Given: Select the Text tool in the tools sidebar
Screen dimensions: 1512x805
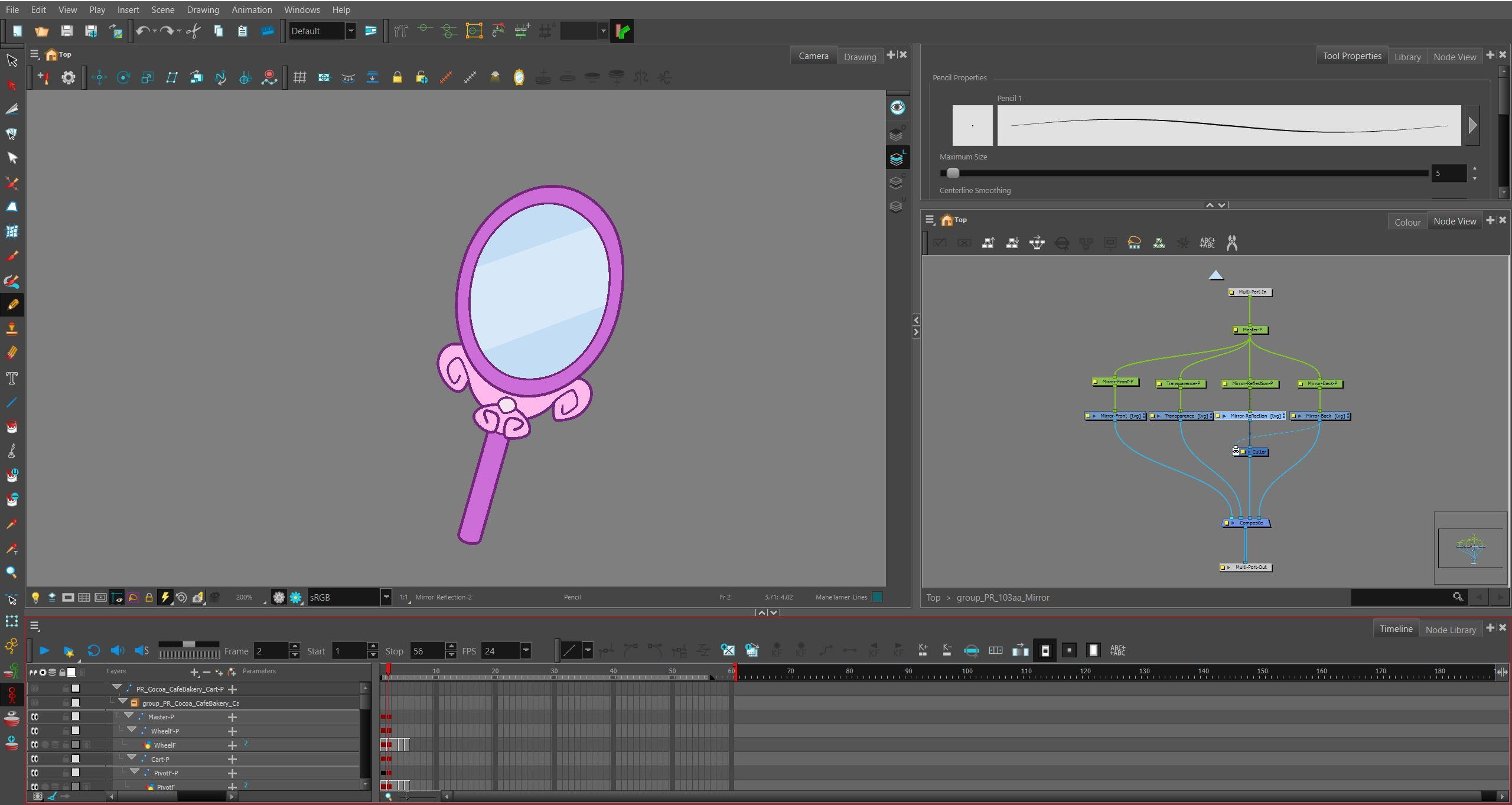Looking at the screenshot, I should pos(12,378).
